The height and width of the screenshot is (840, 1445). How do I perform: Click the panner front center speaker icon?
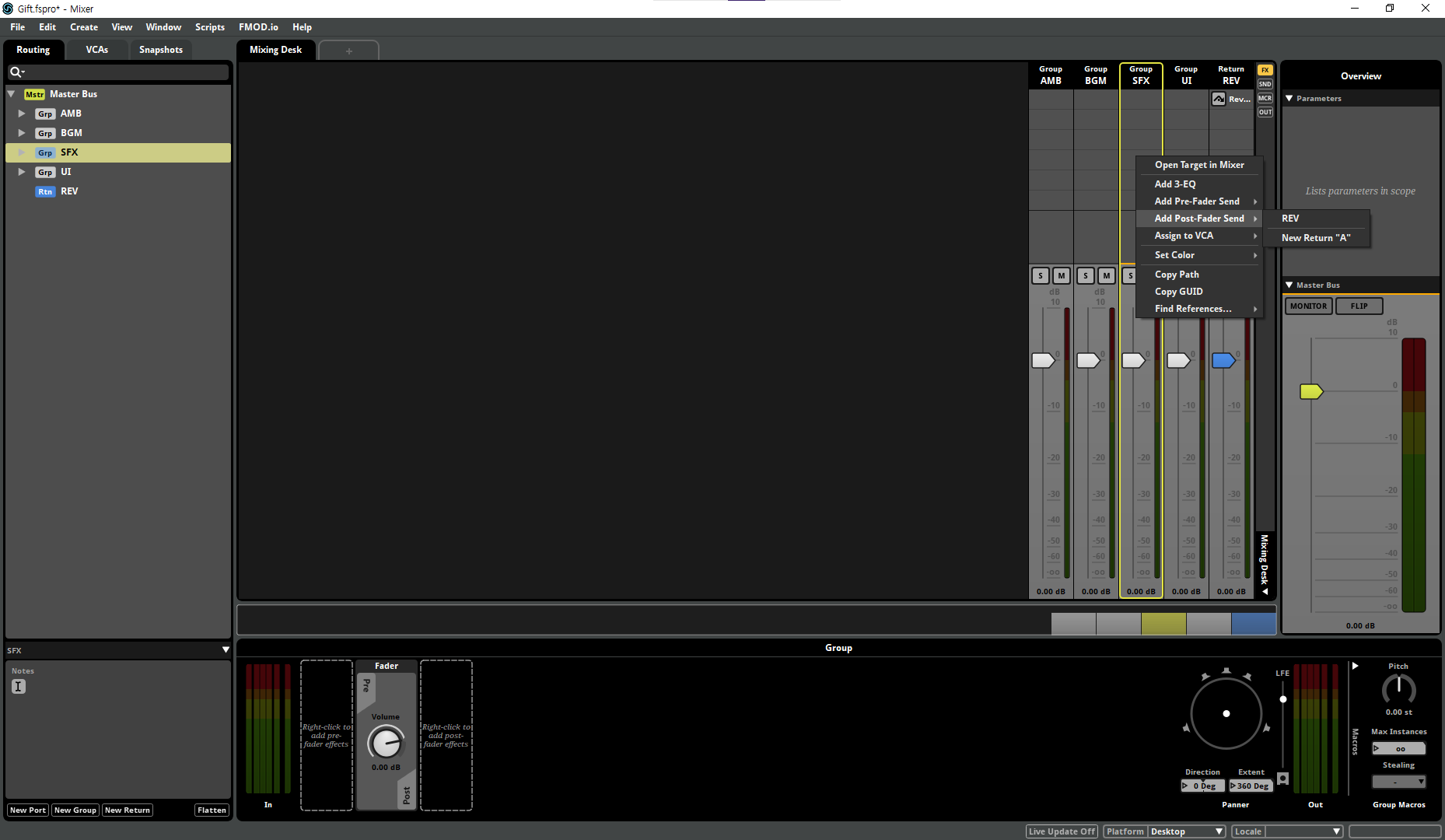tap(1226, 670)
